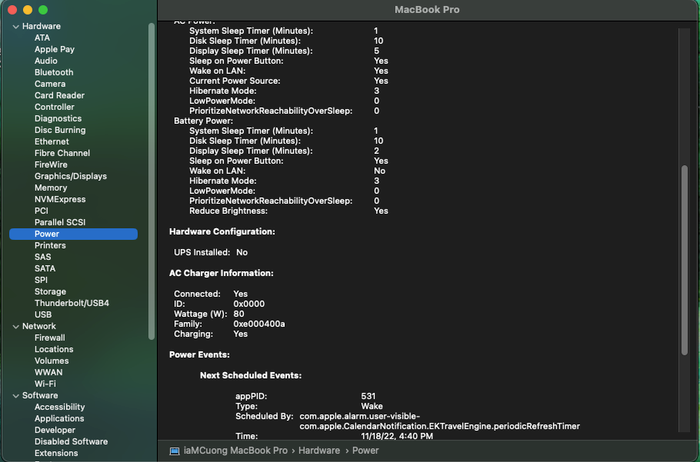Select Camera in the sidebar

pyautogui.click(x=50, y=84)
